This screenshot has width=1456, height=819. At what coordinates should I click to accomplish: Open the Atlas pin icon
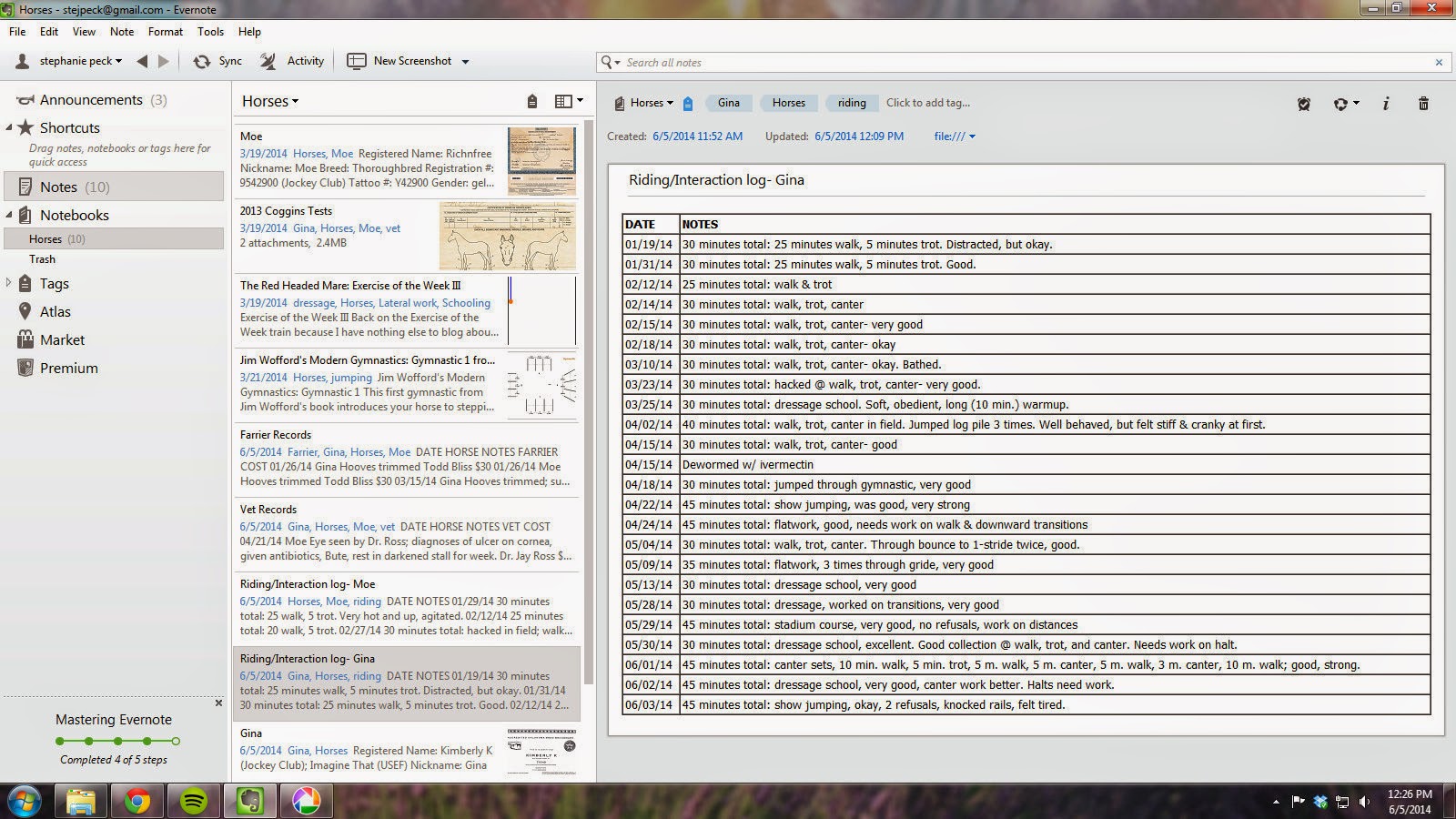pyautogui.click(x=25, y=311)
